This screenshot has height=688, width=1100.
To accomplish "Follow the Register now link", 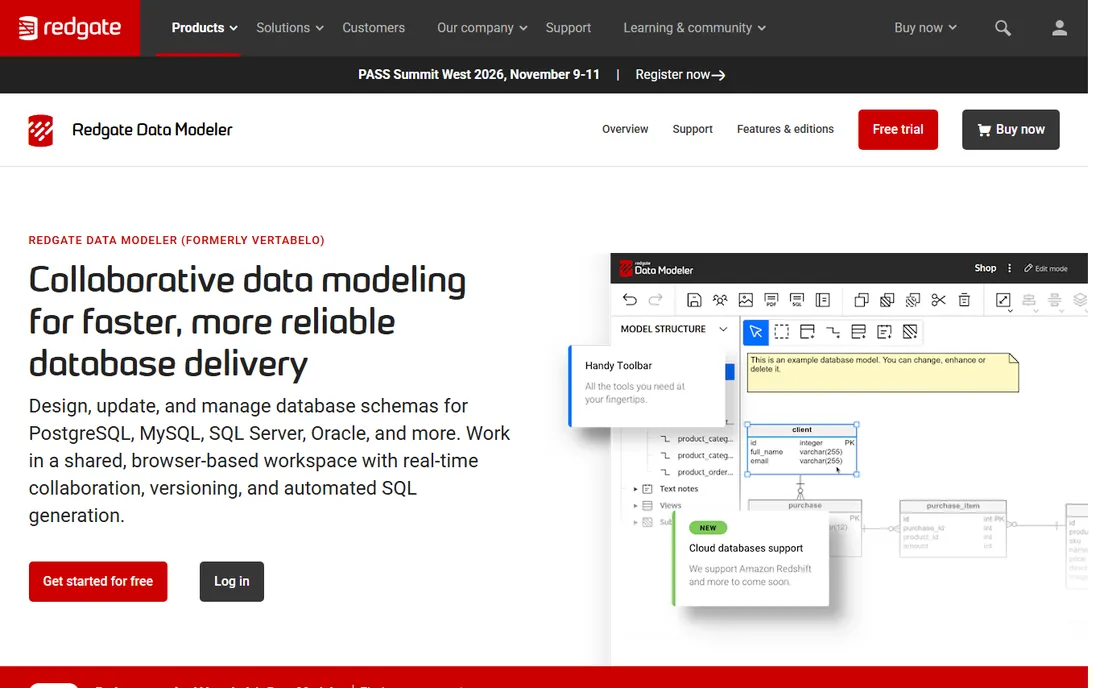I will (x=680, y=74).
